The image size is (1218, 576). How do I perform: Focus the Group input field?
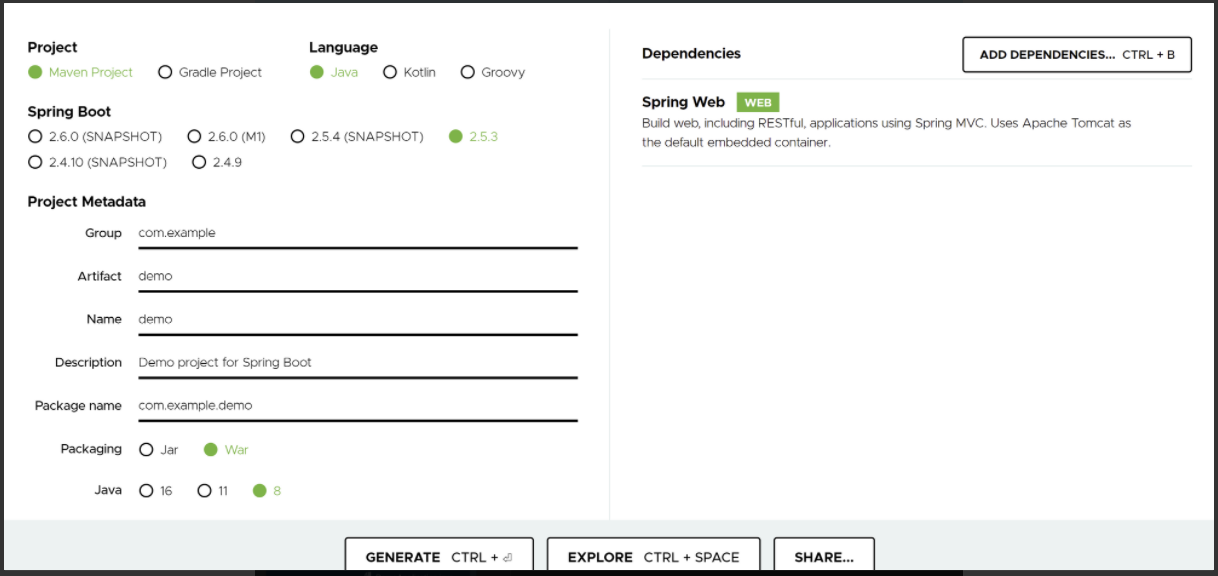coord(357,233)
